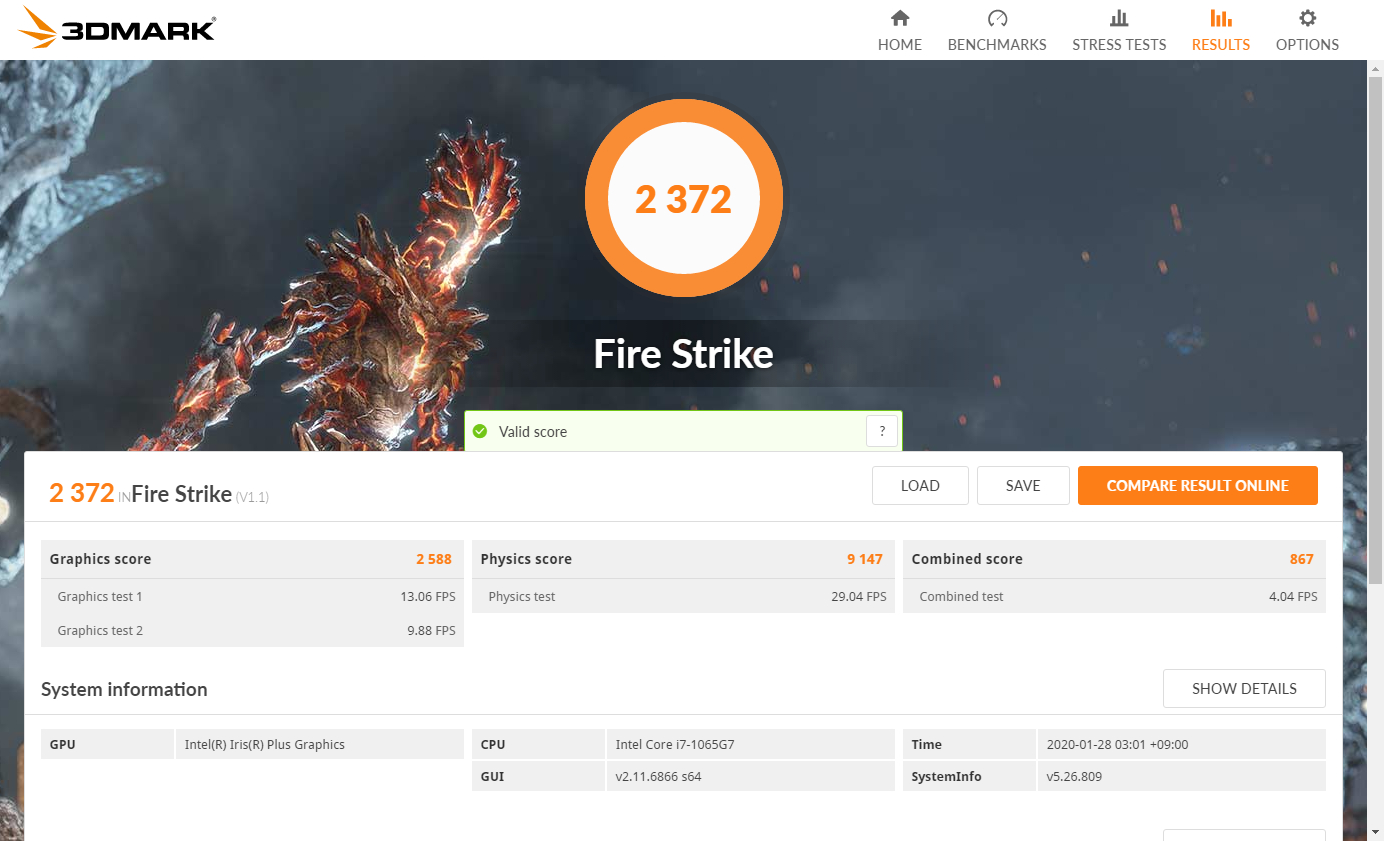Click the SAVE button
Image resolution: width=1384 pixels, height=841 pixels.
1023,486
